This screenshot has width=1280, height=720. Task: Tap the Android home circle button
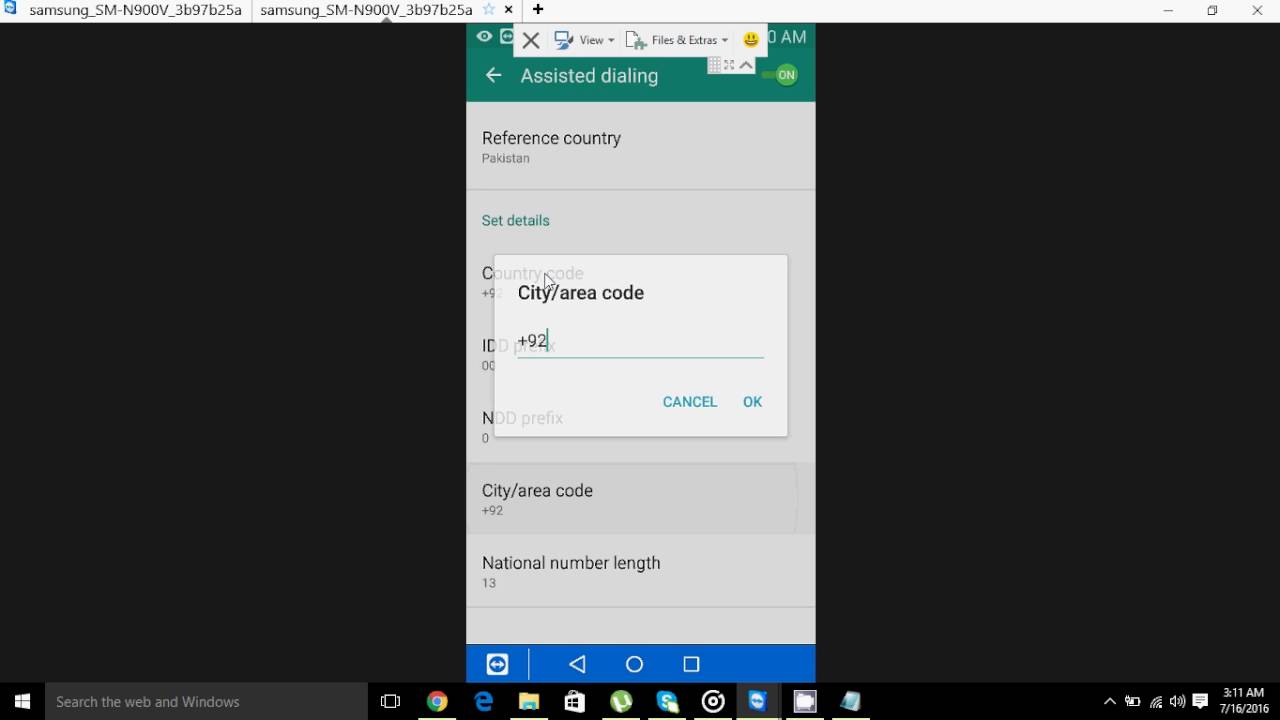(x=634, y=664)
